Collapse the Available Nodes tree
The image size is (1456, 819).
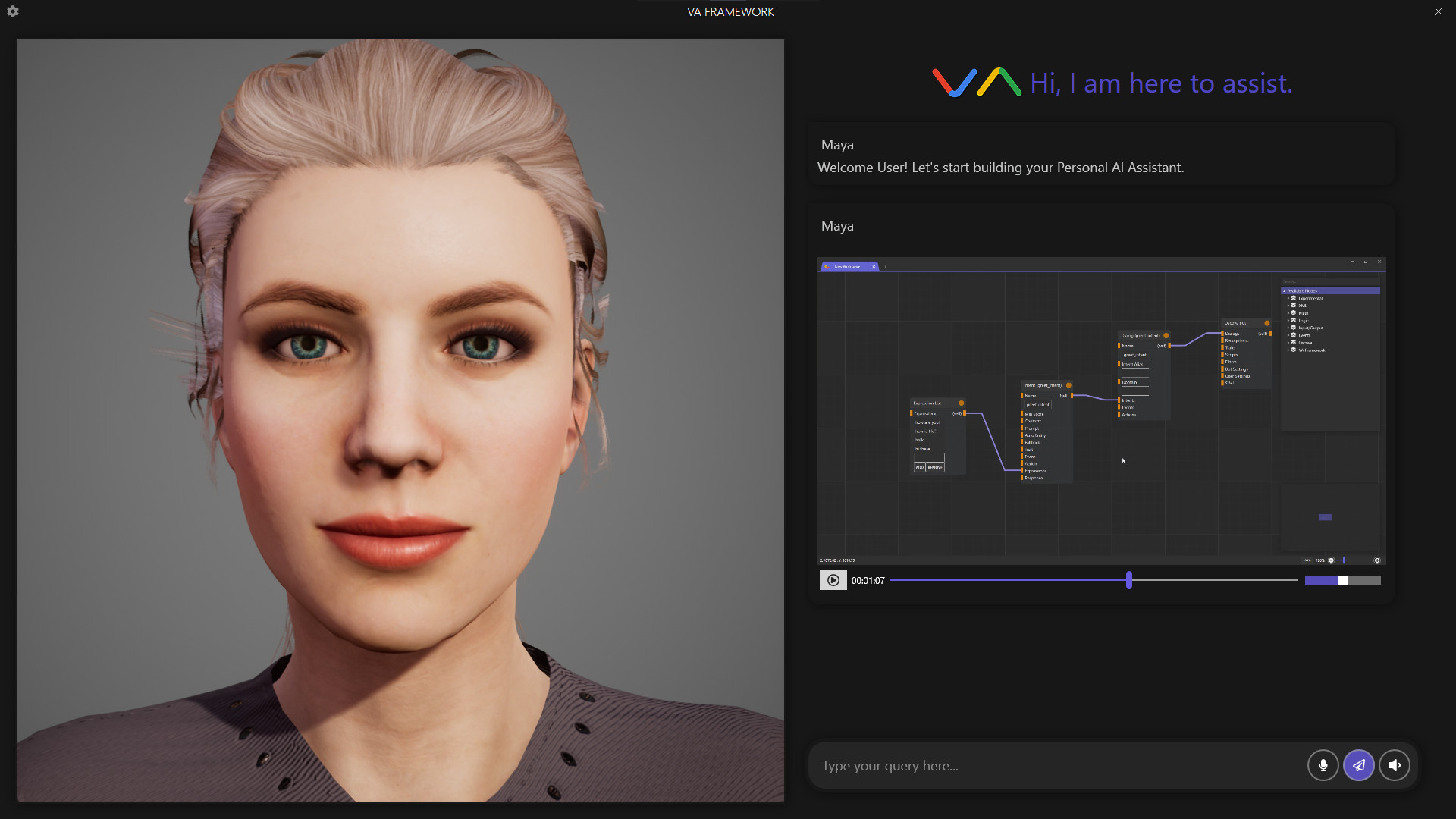pyautogui.click(x=1285, y=291)
